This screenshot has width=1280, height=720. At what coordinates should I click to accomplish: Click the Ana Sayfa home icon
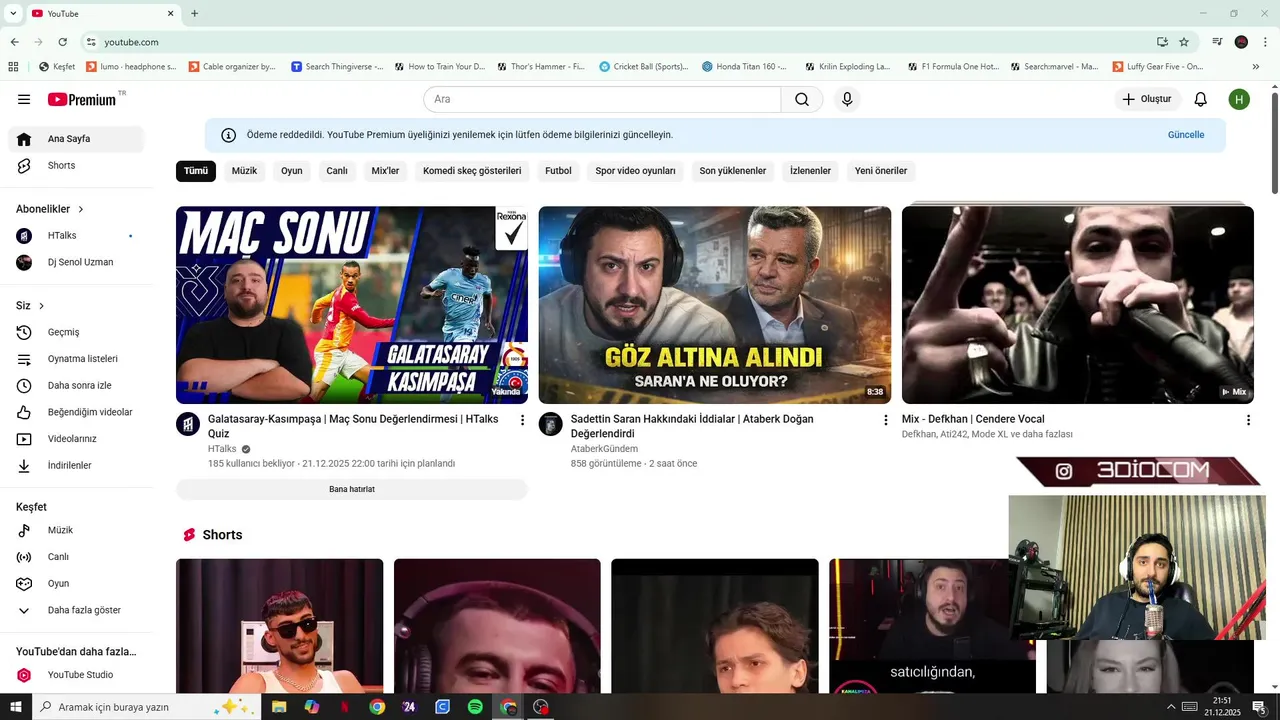pos(24,139)
